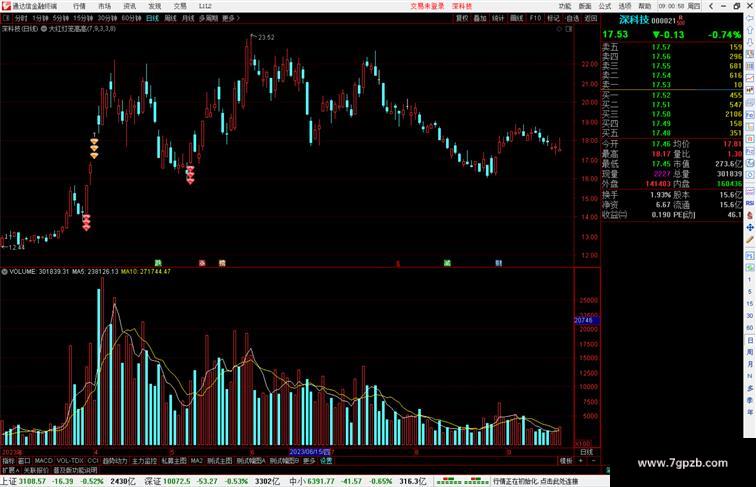Click the blue event marker under August candles
The height and width of the screenshot is (487, 756).
pos(499,263)
